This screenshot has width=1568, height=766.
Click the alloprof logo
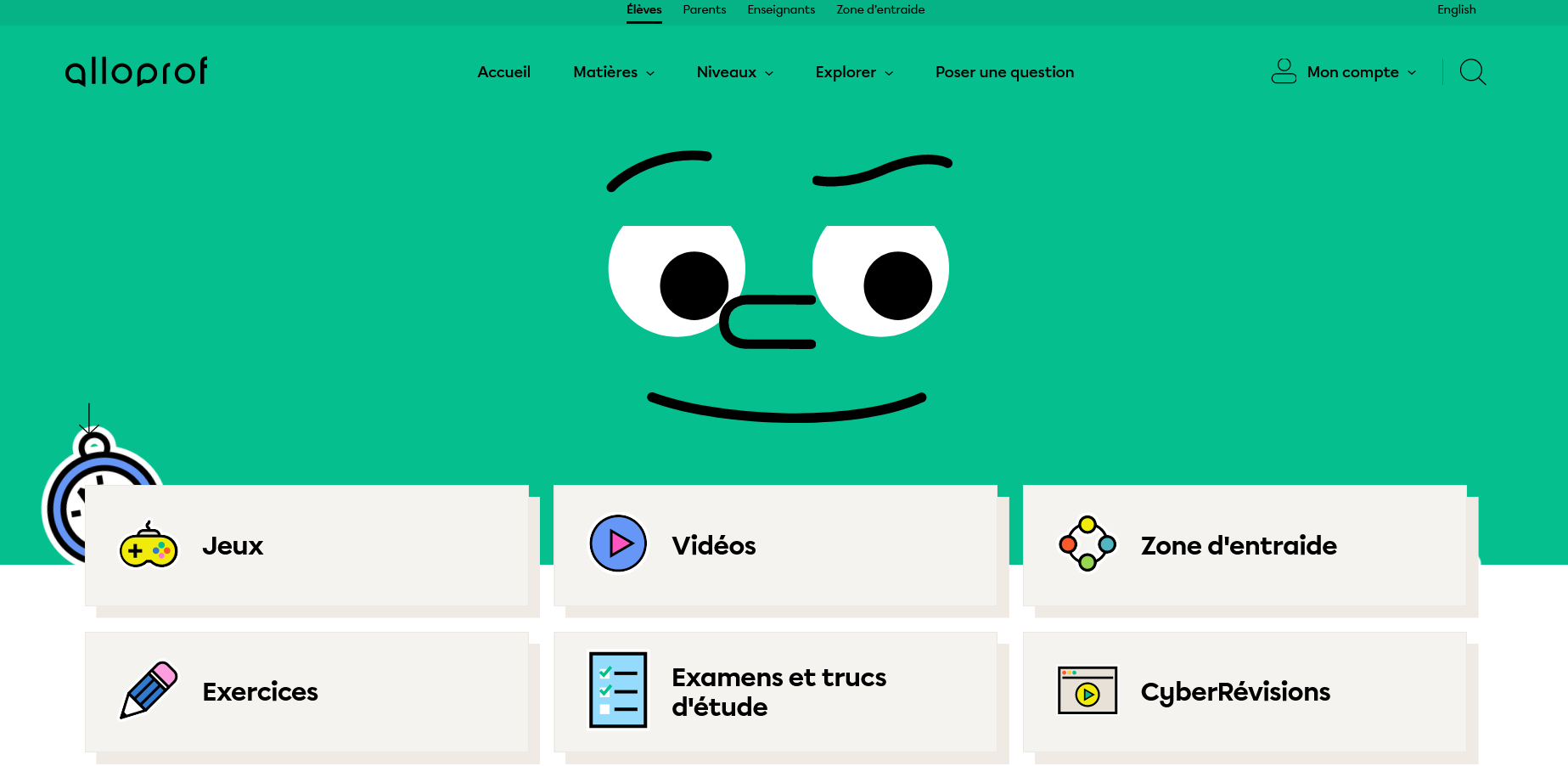[x=137, y=72]
